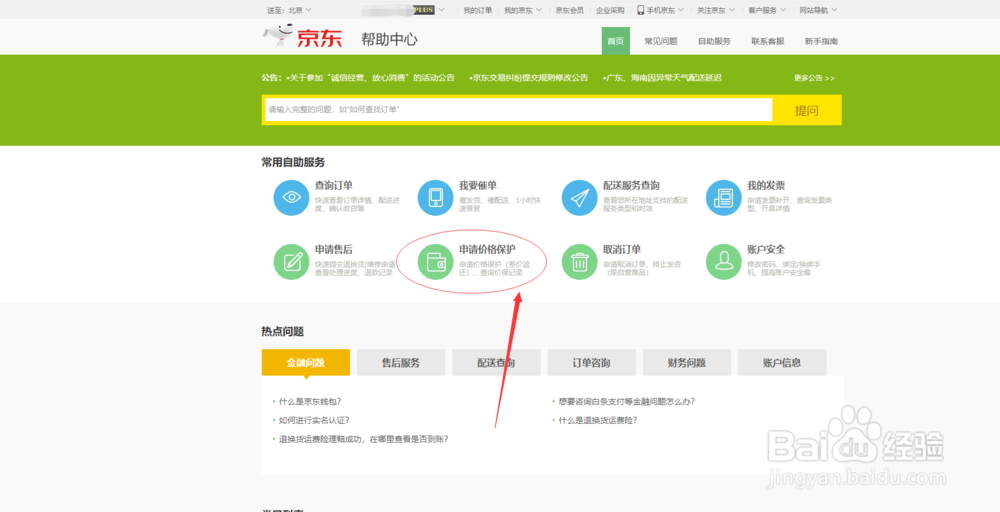
Task: Click the 查询订单 title
Action: tap(334, 186)
